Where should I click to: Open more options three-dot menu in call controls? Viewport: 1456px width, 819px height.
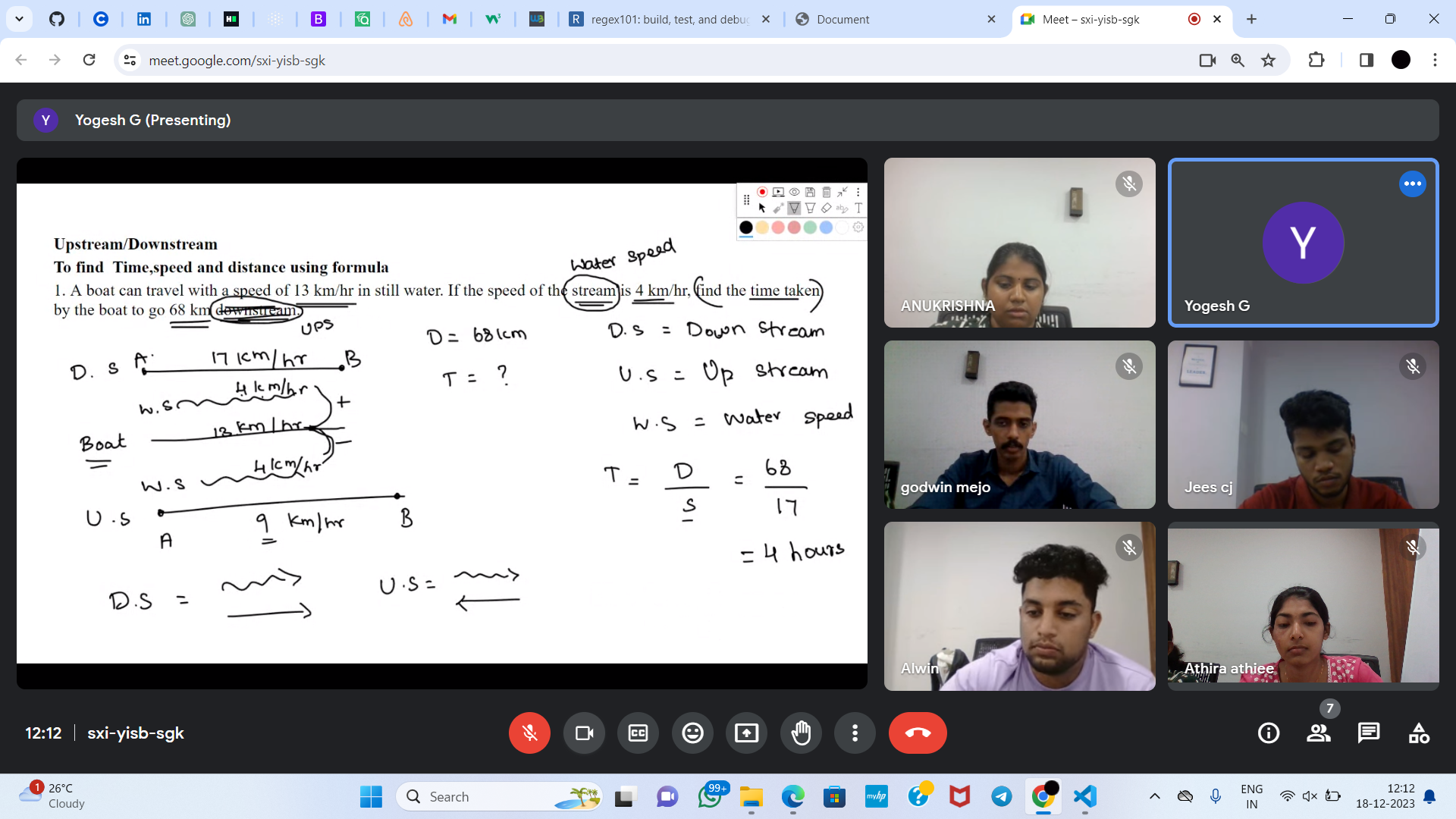(x=855, y=733)
